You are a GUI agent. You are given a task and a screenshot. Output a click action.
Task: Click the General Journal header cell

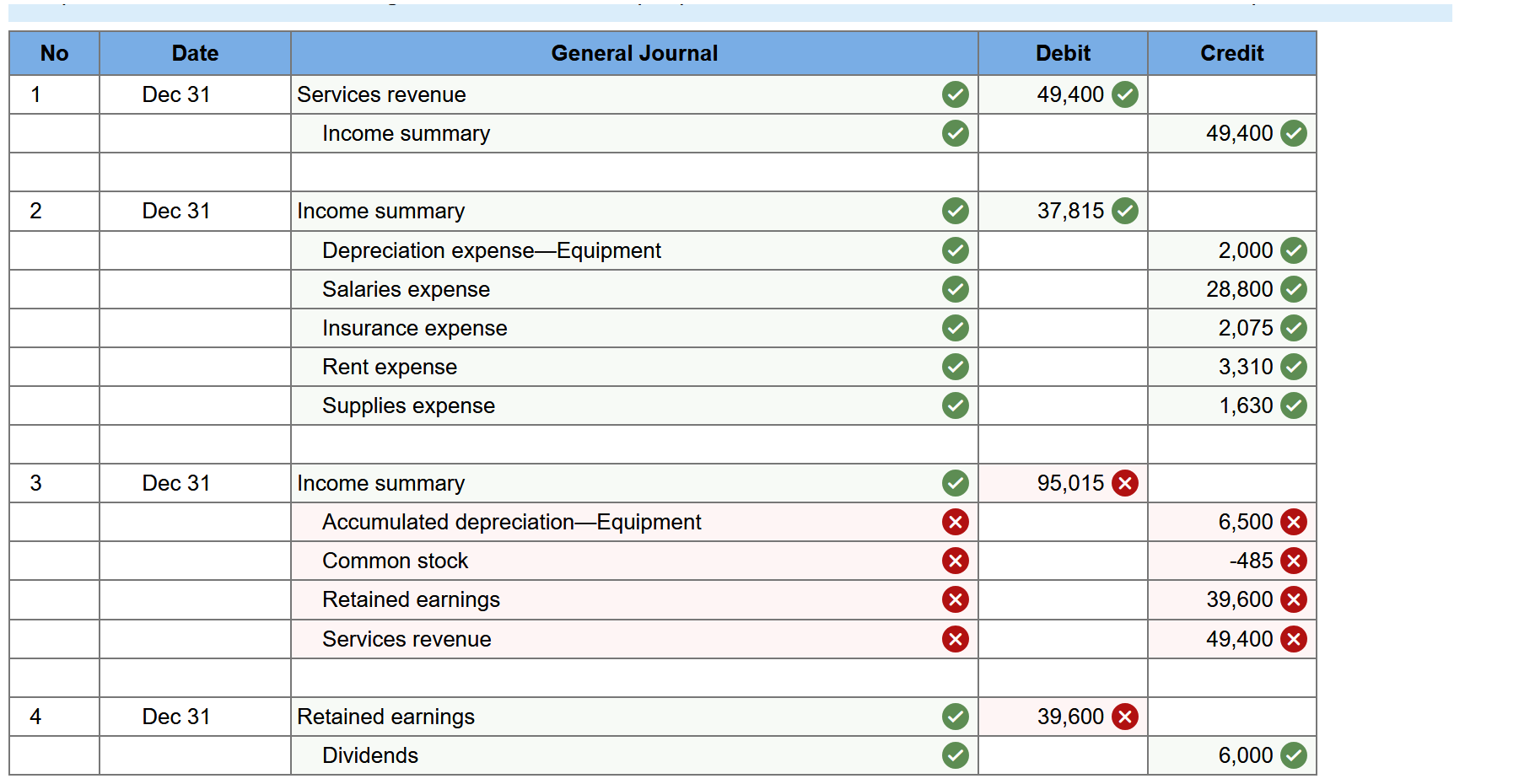pyautogui.click(x=633, y=53)
